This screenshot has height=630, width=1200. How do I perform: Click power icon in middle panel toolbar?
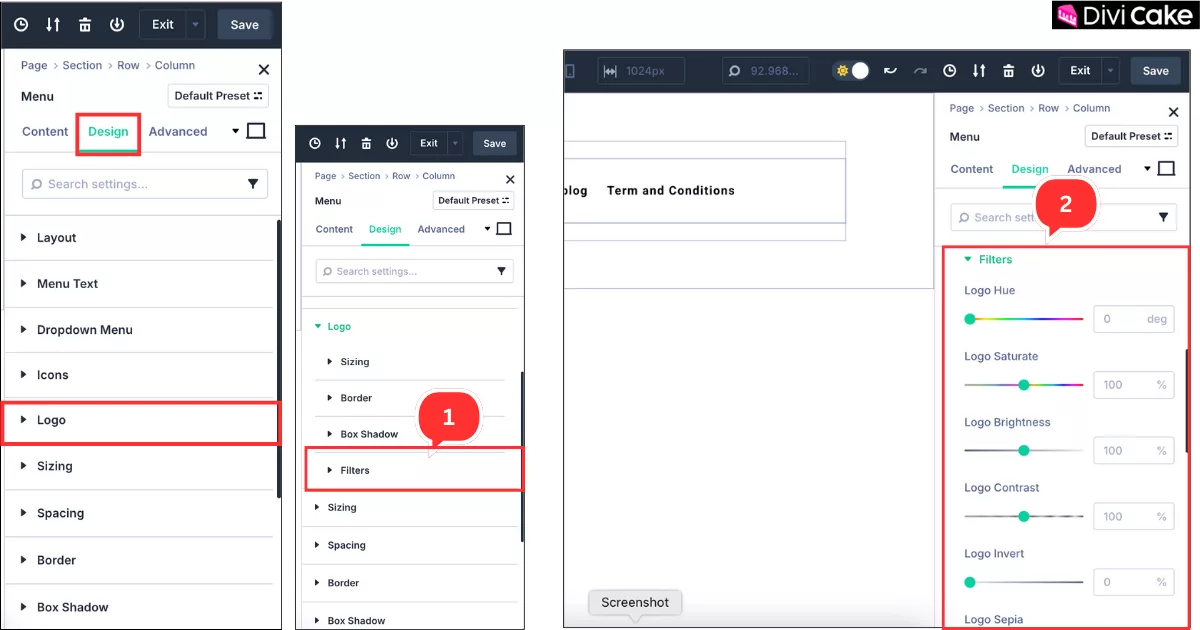(392, 143)
